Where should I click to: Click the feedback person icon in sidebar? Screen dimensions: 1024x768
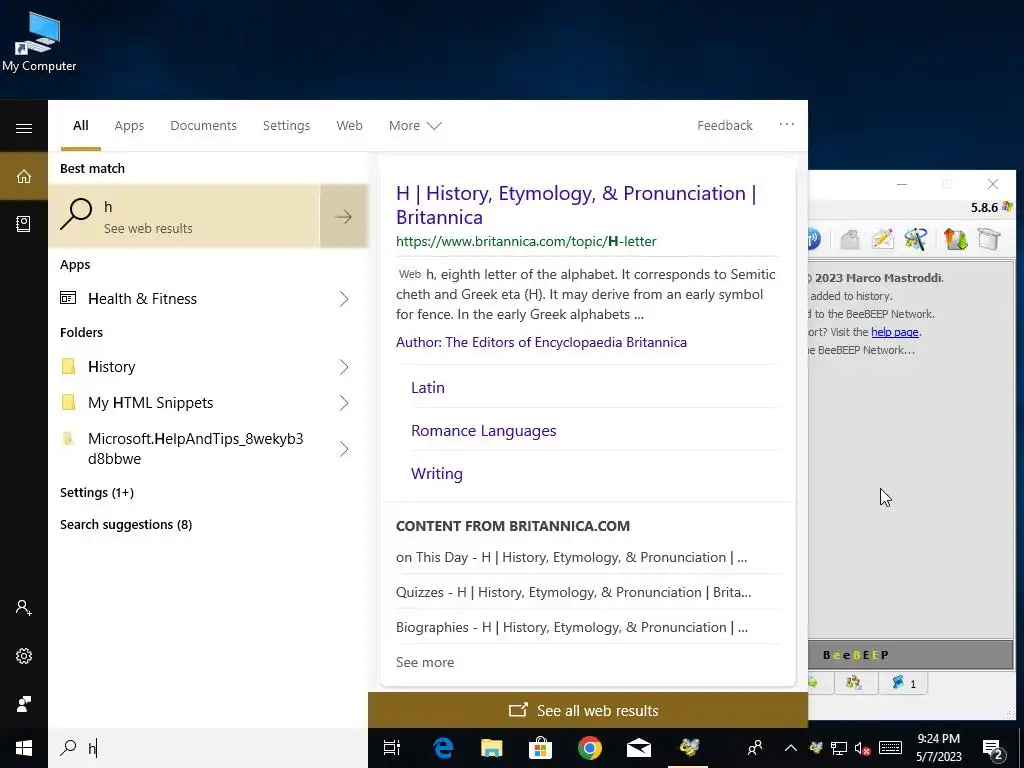24,703
